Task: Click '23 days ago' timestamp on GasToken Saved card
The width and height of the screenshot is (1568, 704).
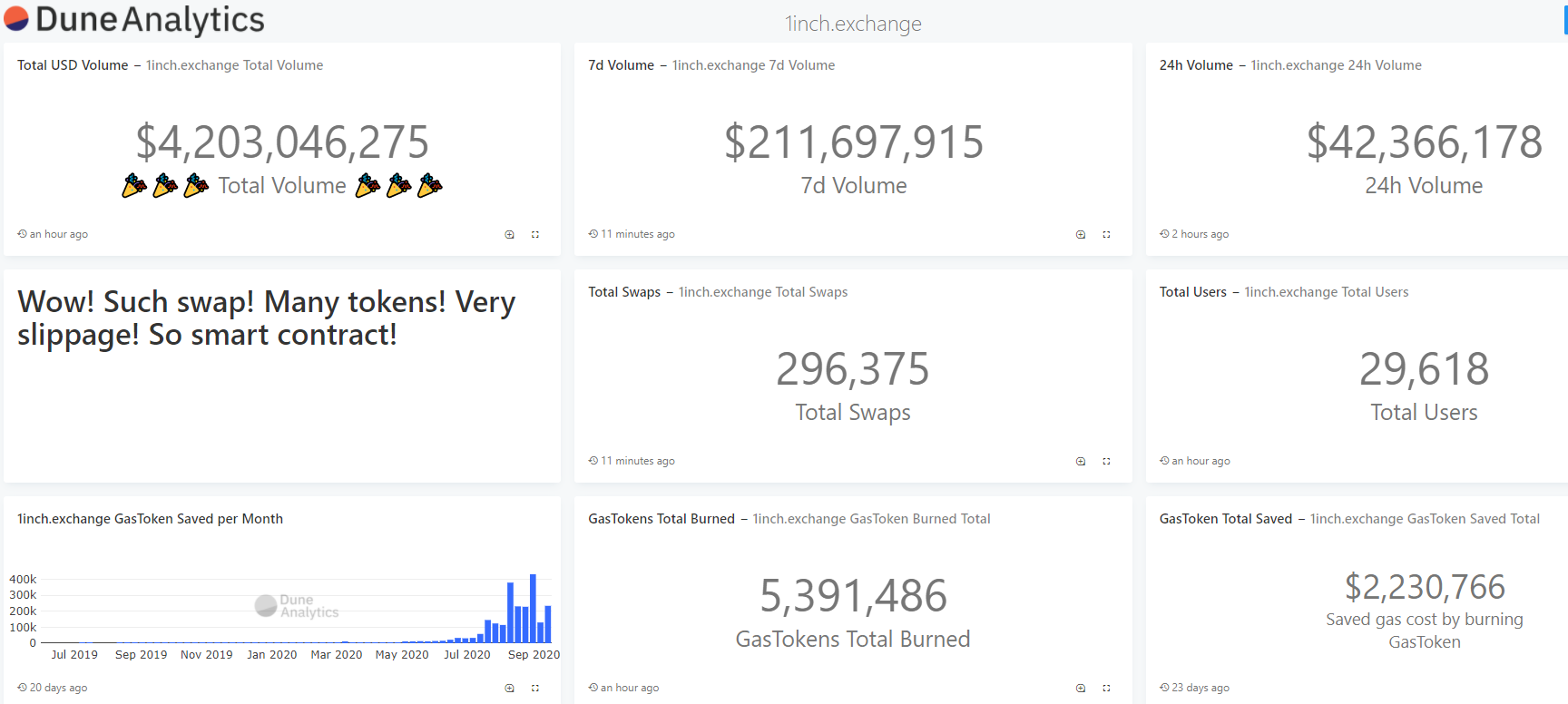Action: 1200,688
